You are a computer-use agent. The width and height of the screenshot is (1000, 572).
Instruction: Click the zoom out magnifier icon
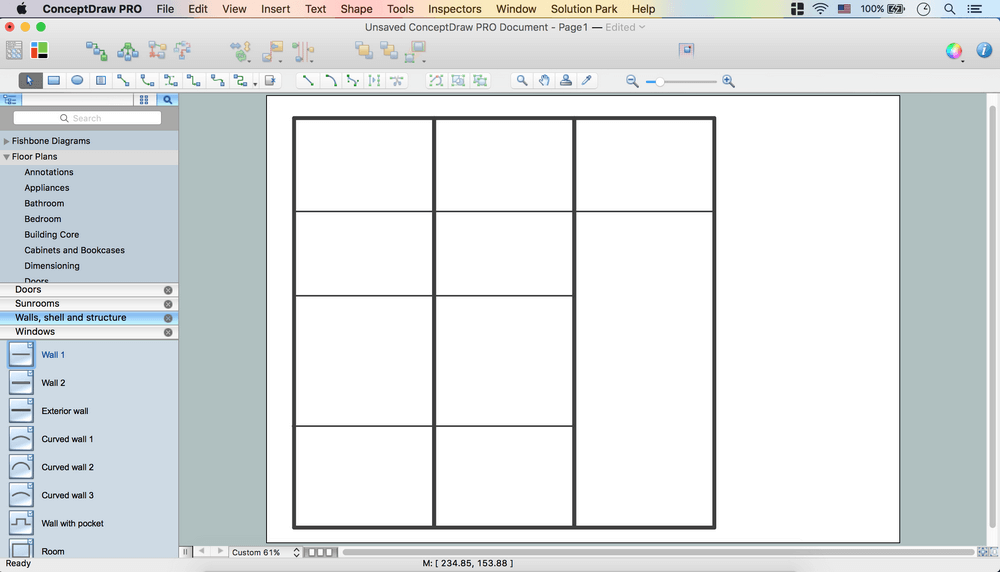click(x=632, y=81)
